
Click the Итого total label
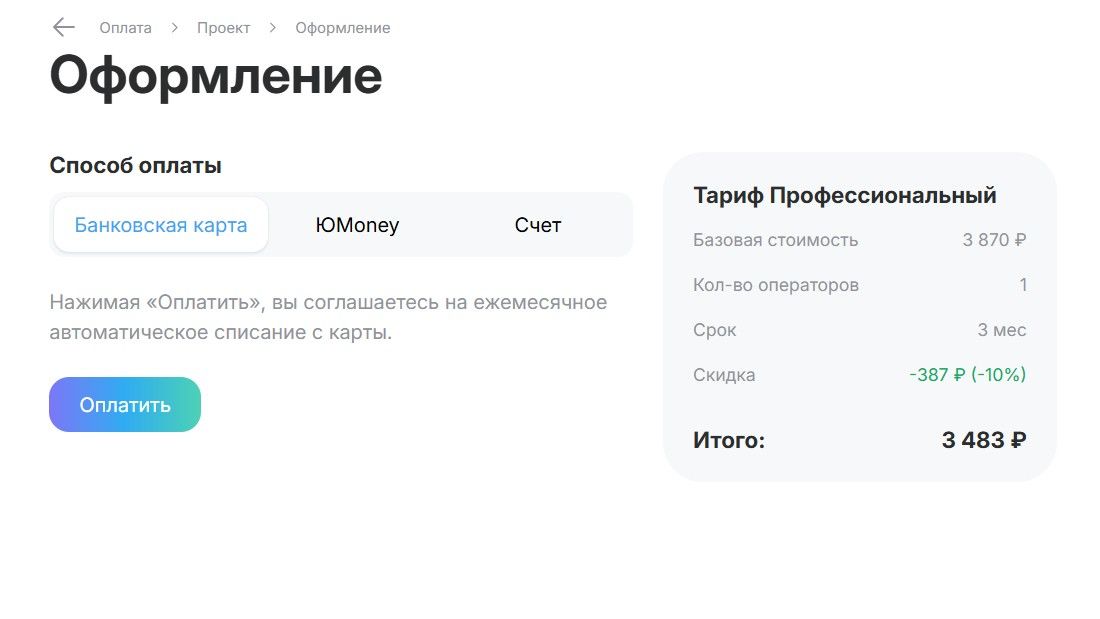click(x=729, y=440)
